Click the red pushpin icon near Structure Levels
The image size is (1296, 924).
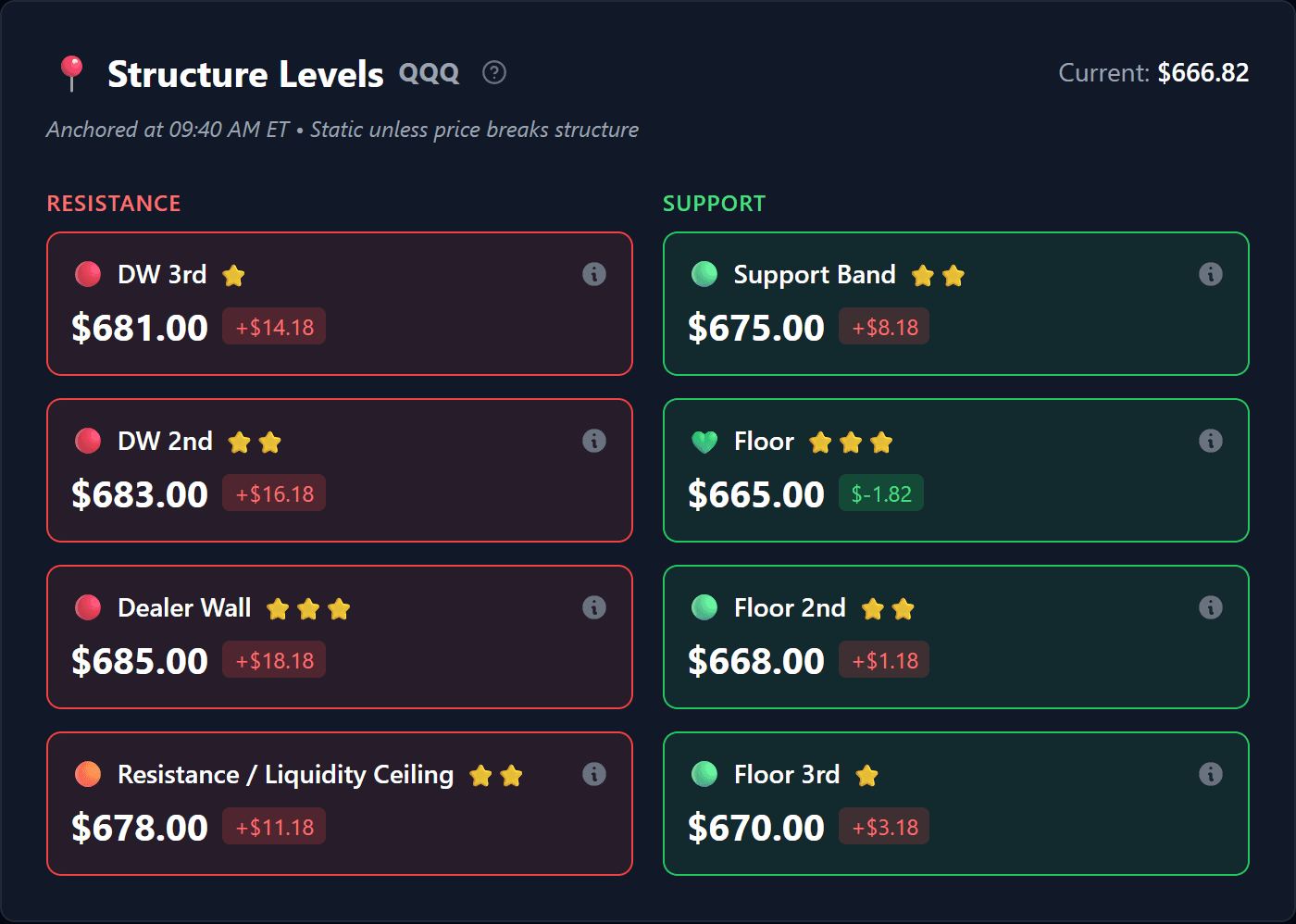tap(71, 73)
